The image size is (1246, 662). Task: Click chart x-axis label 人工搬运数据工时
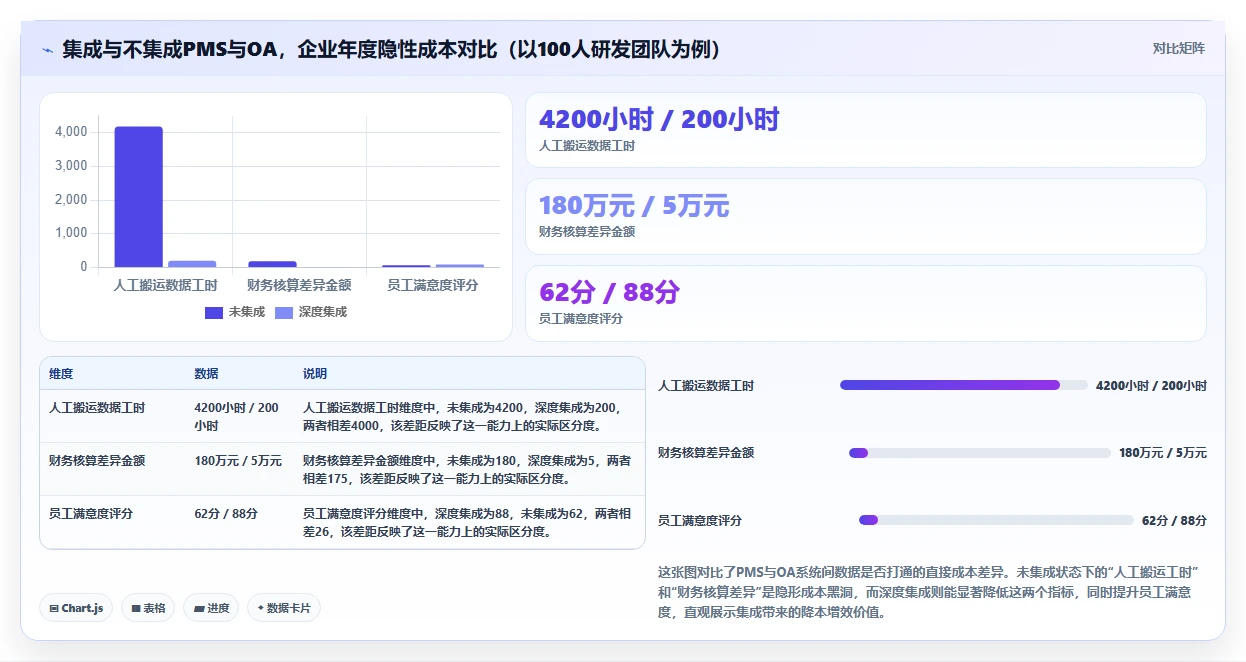coord(166,285)
